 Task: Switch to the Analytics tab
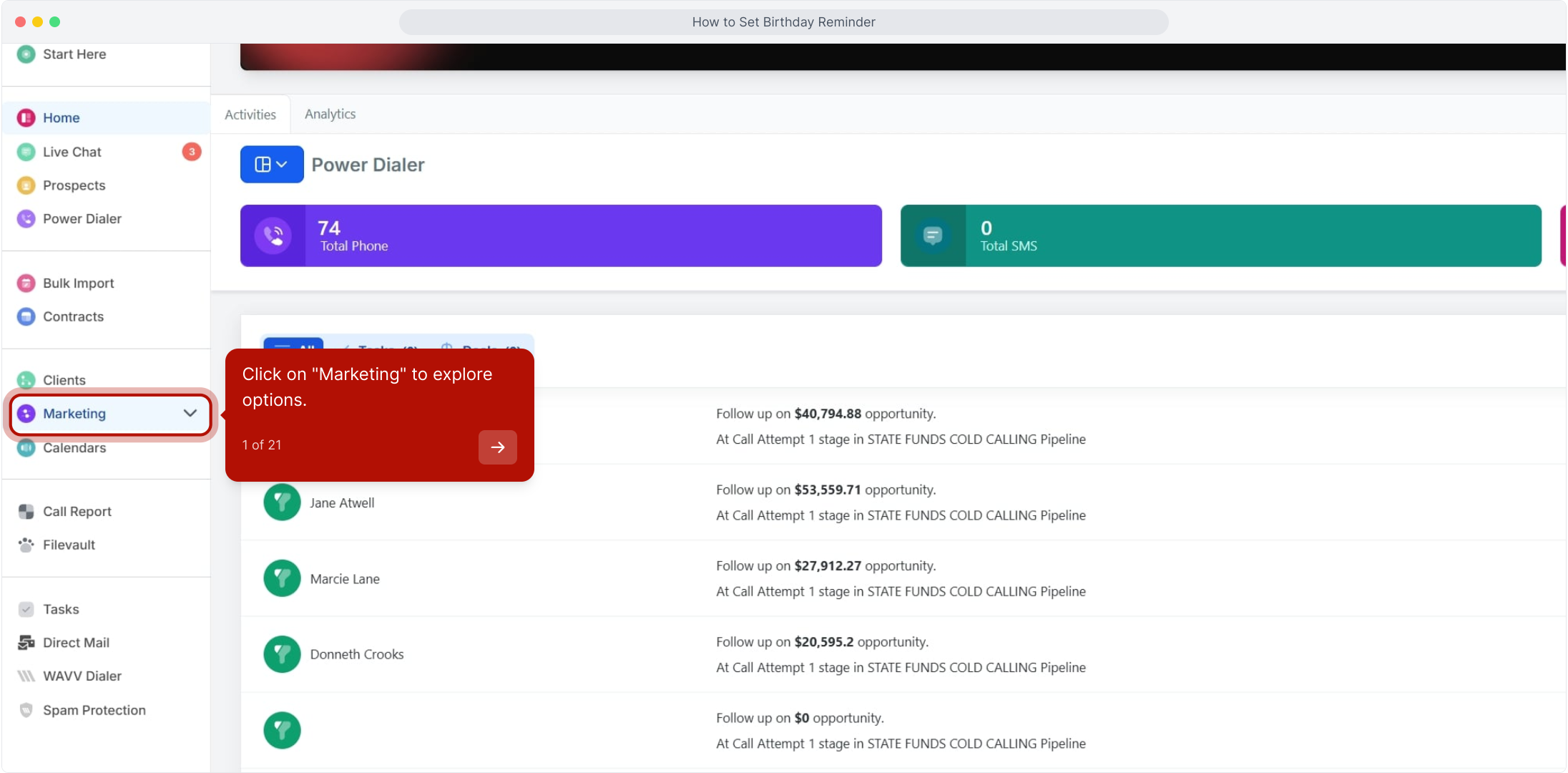pos(330,115)
